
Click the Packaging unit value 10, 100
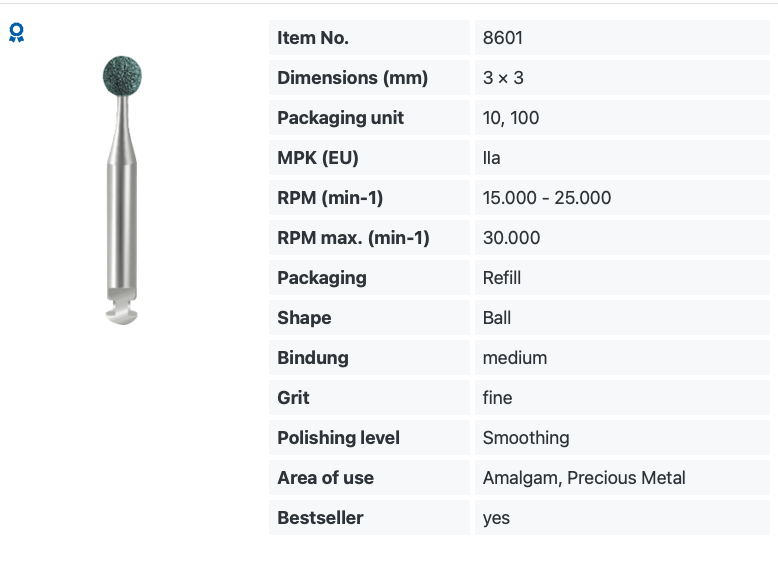point(511,118)
